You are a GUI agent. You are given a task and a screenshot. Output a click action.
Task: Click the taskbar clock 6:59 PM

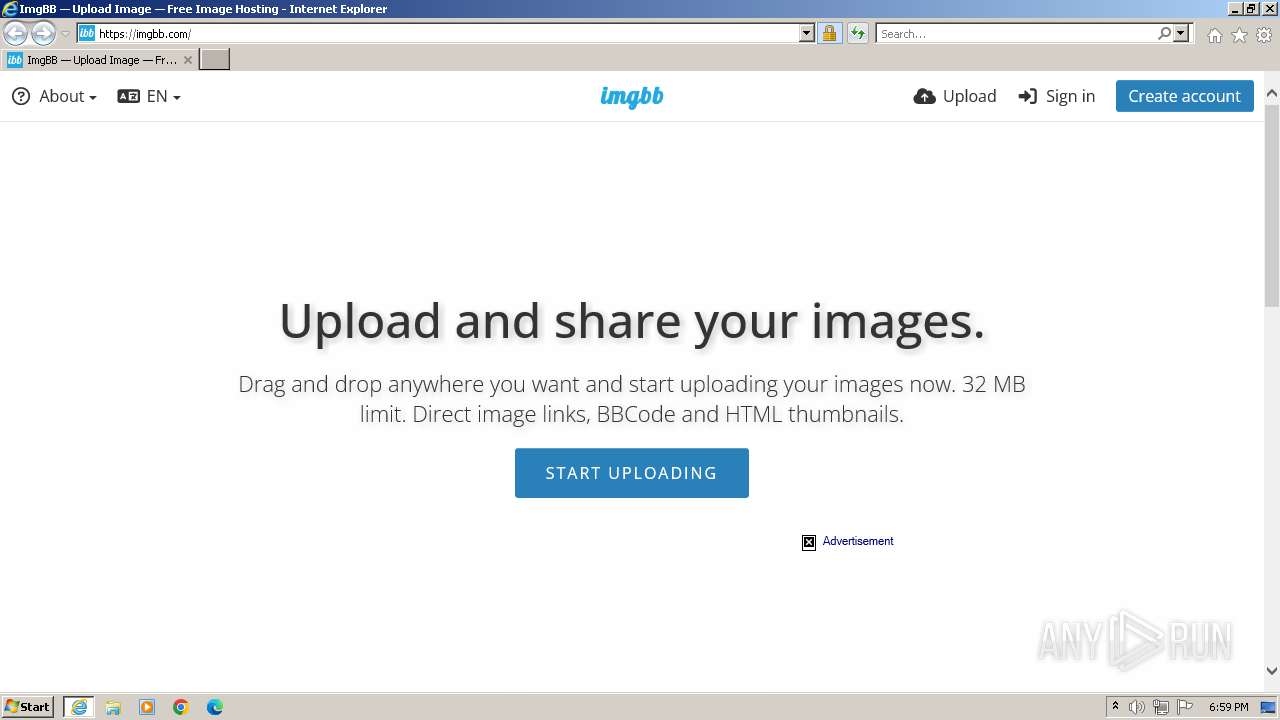tap(1229, 707)
